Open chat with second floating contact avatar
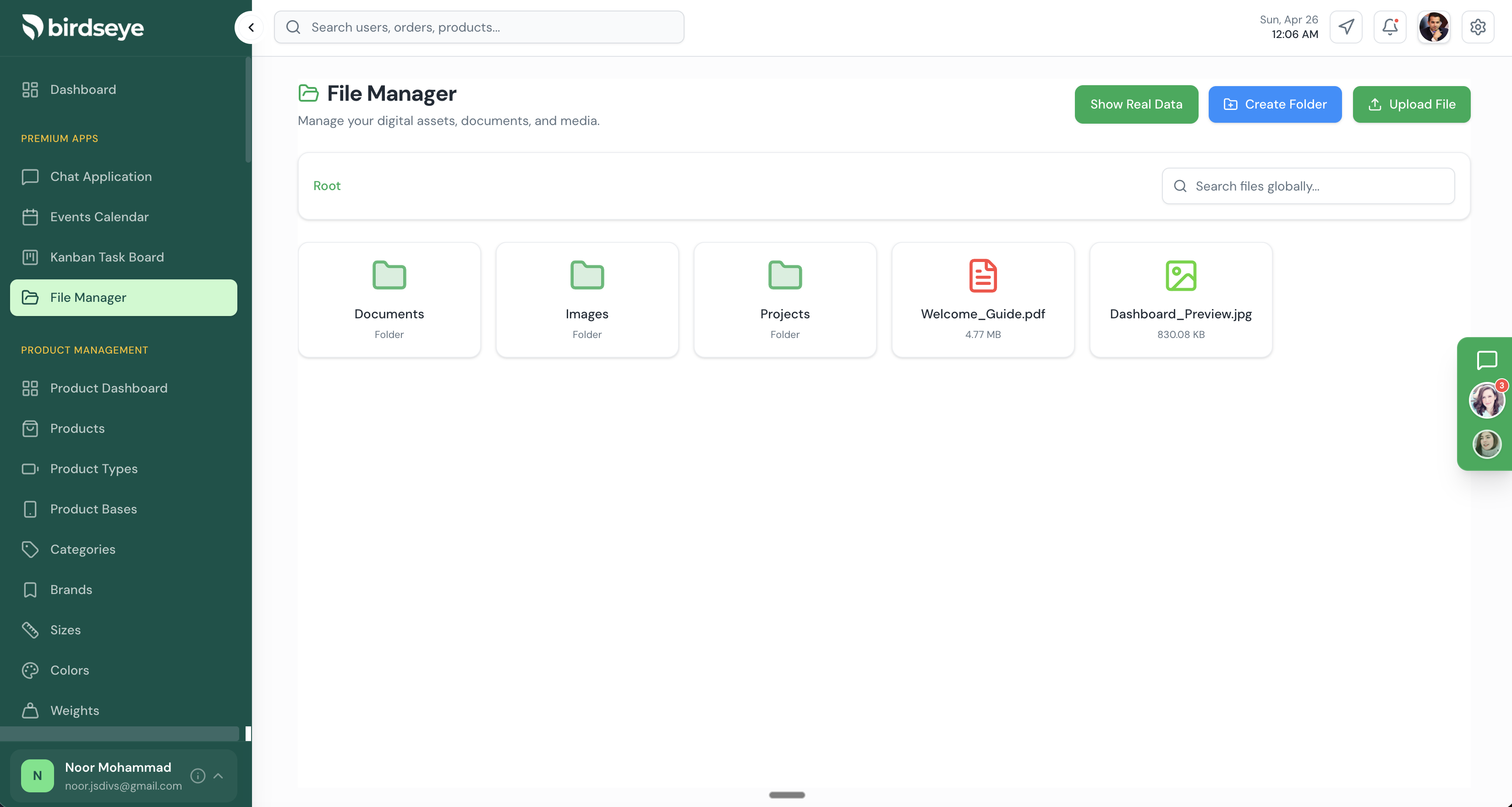Screen dimensions: 1512x807 click(1486, 444)
